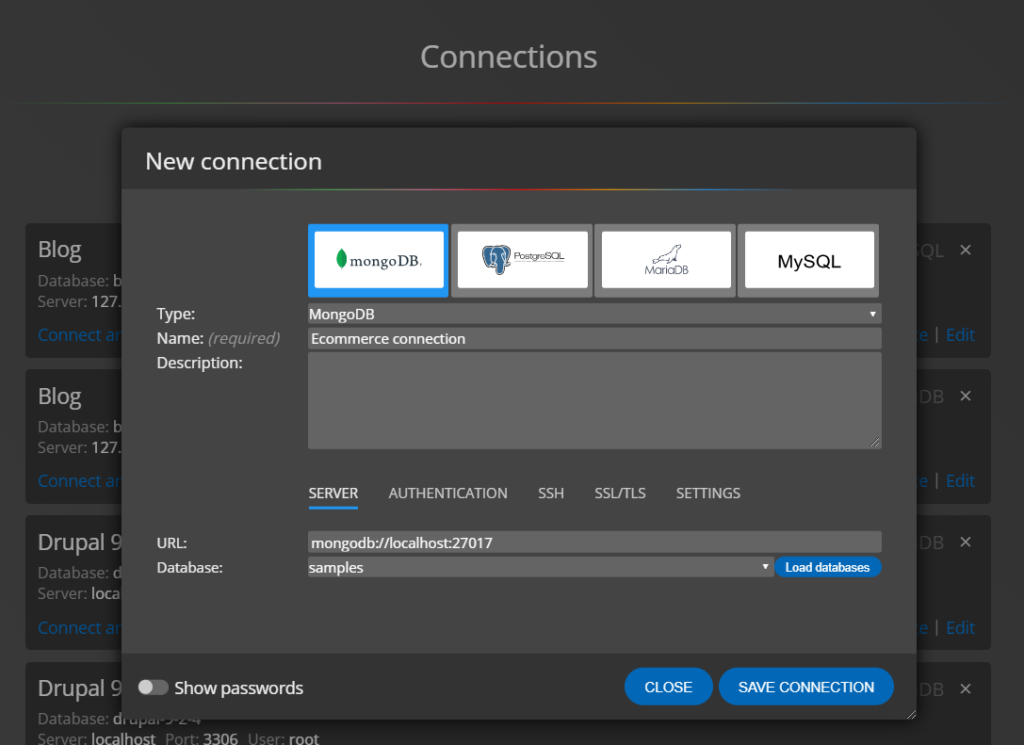This screenshot has width=1024, height=745.
Task: Click the 'Name: (required)' label
Action: coord(218,338)
